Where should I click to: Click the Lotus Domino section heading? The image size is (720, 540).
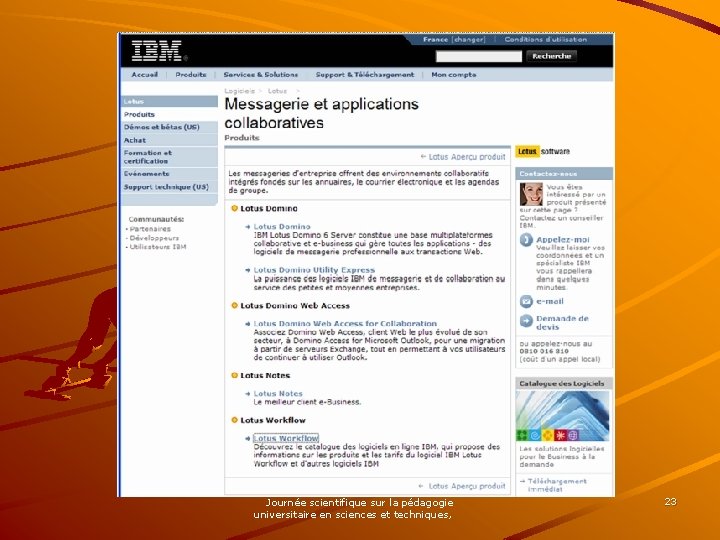(x=269, y=208)
